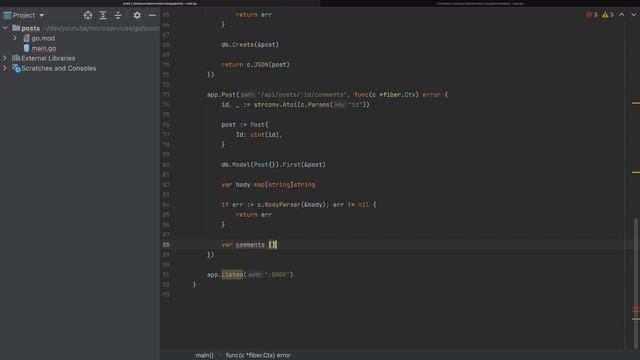Viewport: 640px width, 360px height.
Task: Click the c.BodyParser(&body) condition line
Action: pos(298,204)
